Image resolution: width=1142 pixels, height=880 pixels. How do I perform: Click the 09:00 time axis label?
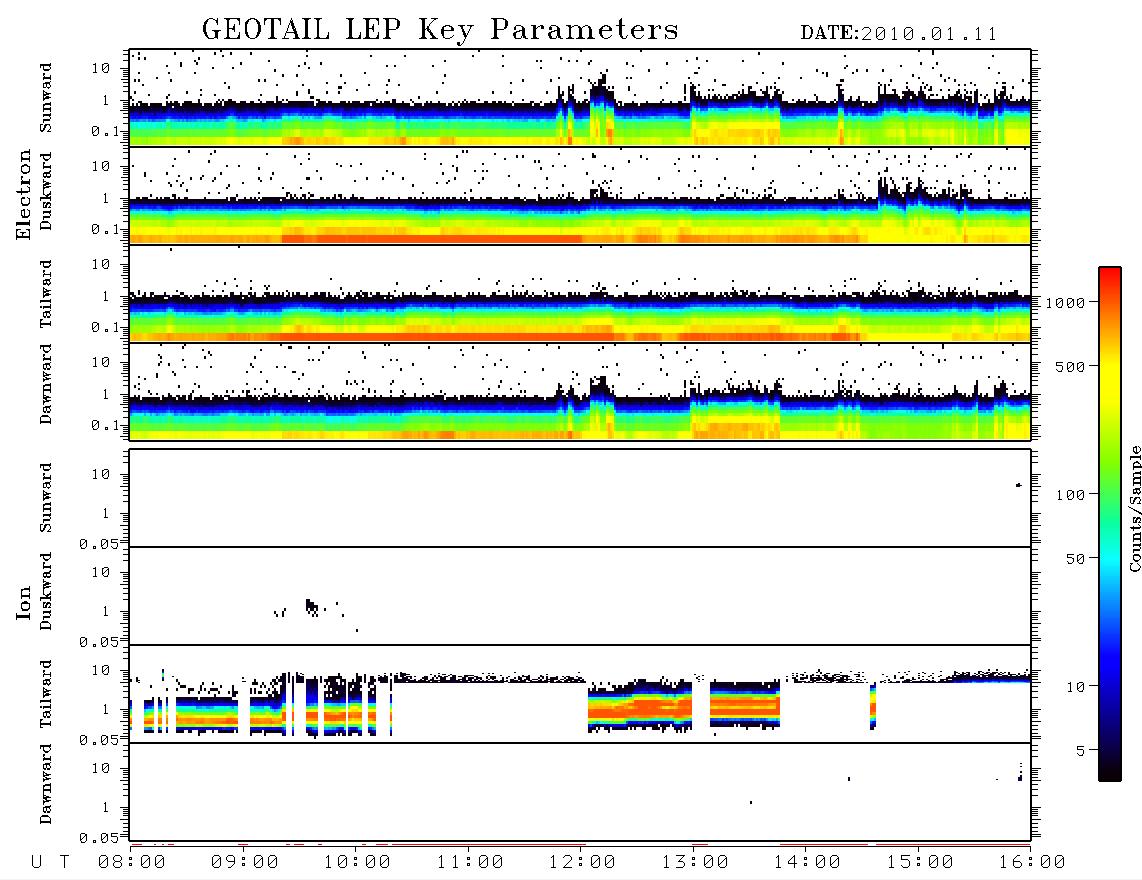[245, 863]
